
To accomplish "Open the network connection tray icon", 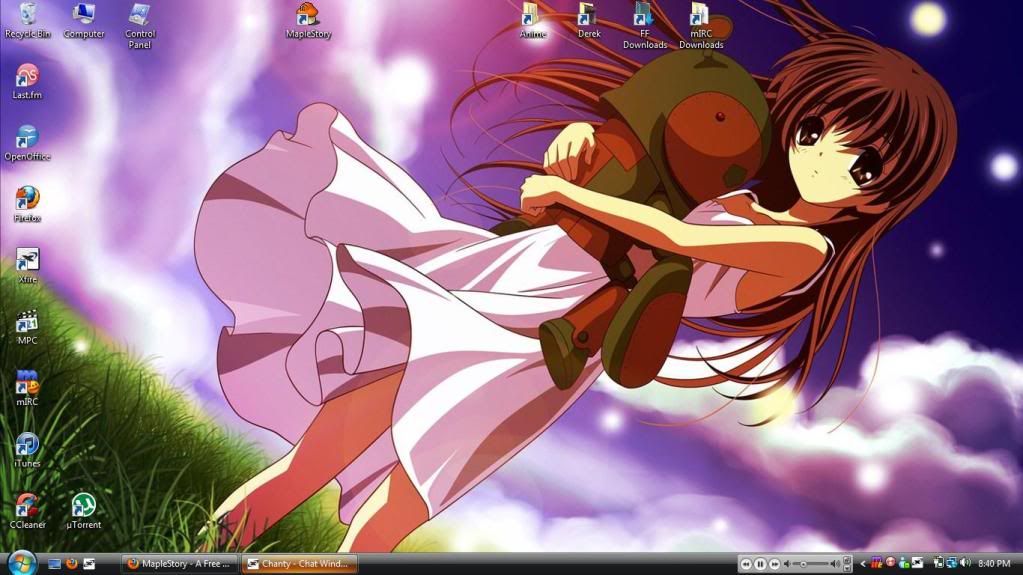I will 952,563.
